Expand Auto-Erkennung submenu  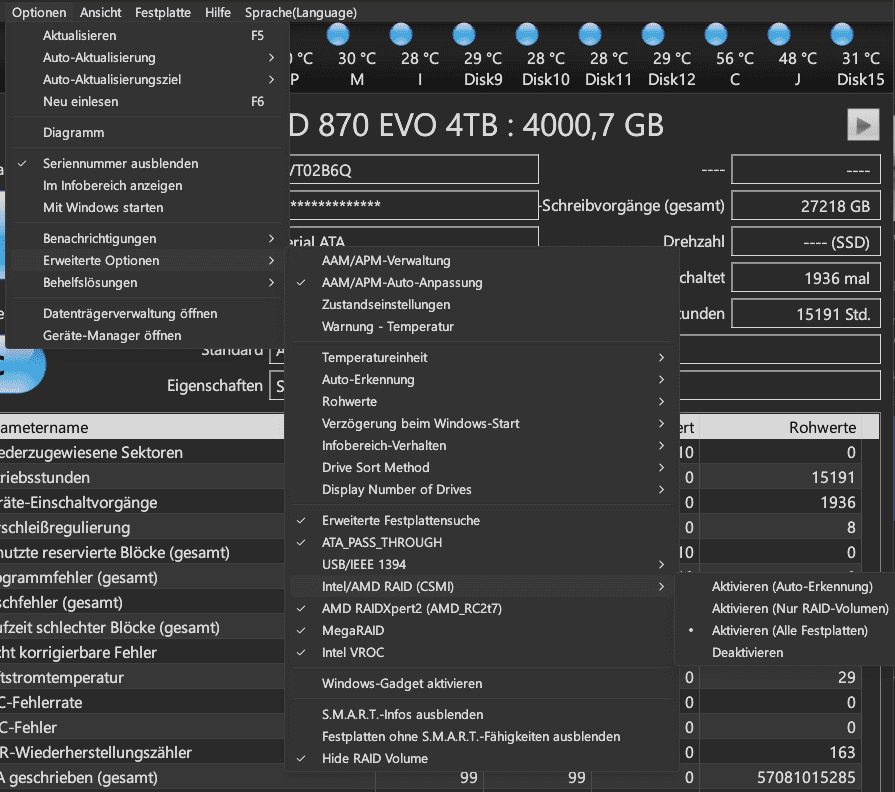[x=481, y=379]
